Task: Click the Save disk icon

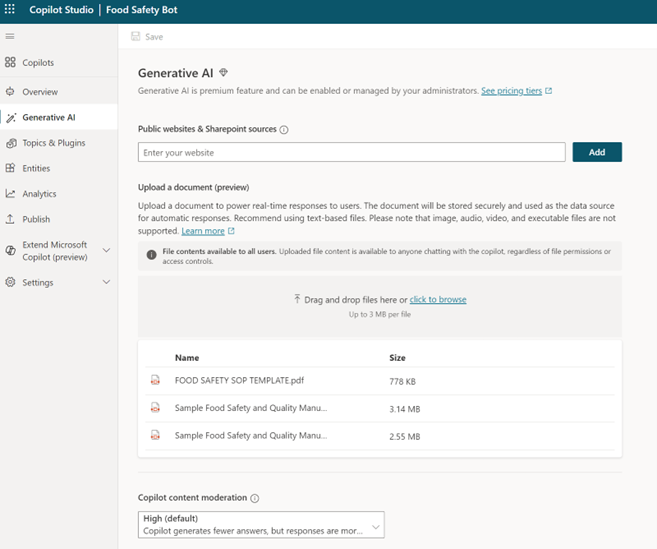Action: pos(135,36)
